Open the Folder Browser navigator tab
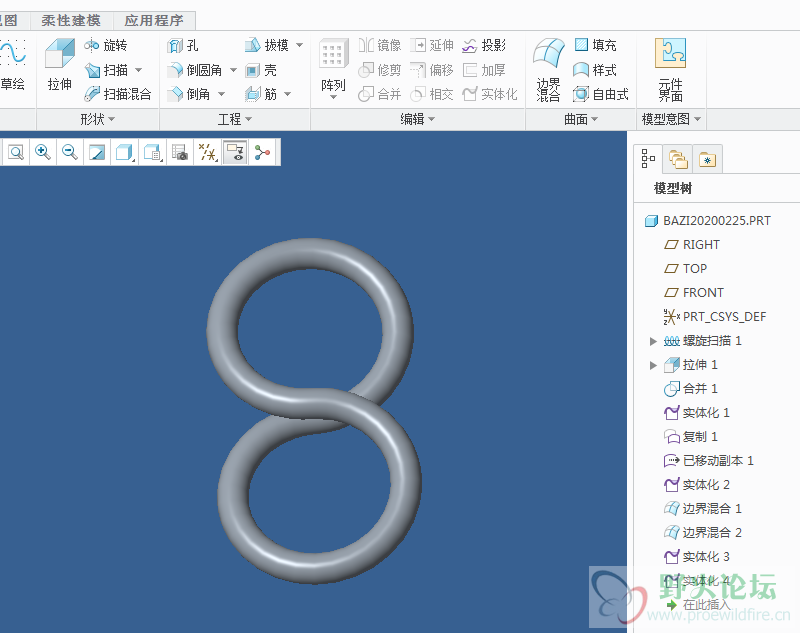The image size is (800, 633). tap(678, 160)
